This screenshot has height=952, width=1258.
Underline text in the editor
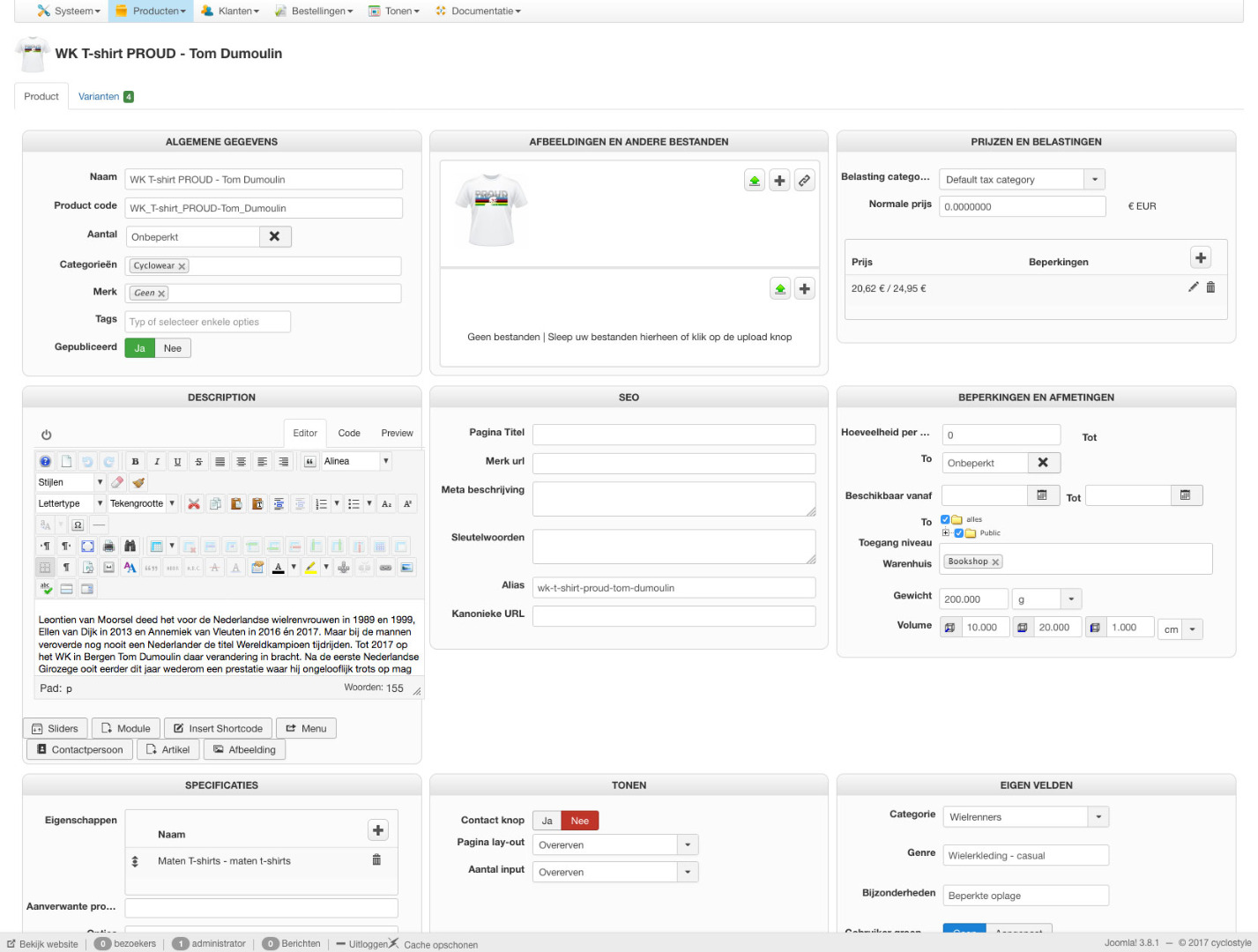177,461
